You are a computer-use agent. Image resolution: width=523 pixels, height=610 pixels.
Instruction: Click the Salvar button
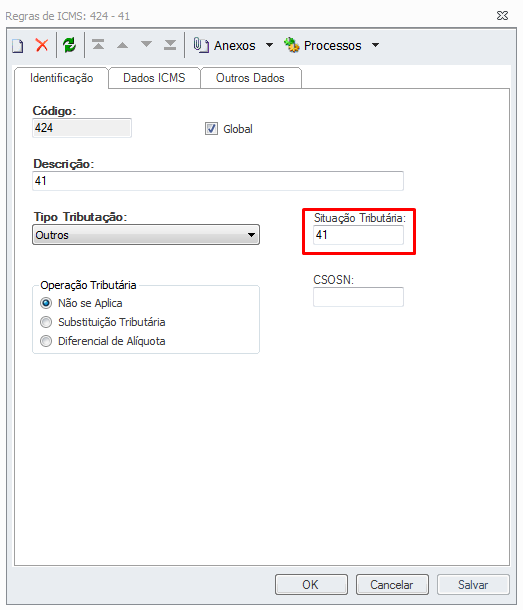473,585
